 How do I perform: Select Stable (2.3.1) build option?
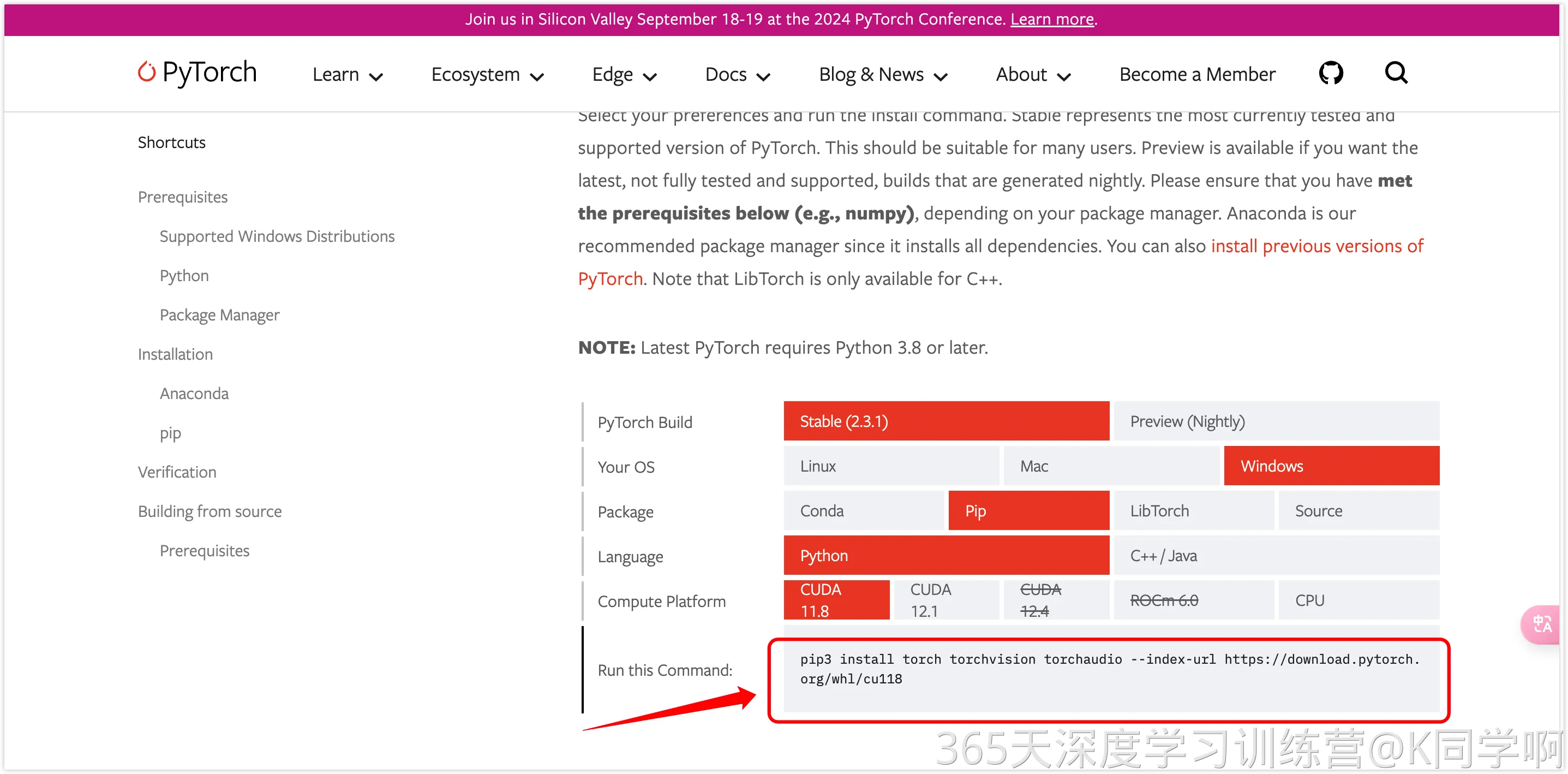pyautogui.click(x=946, y=421)
